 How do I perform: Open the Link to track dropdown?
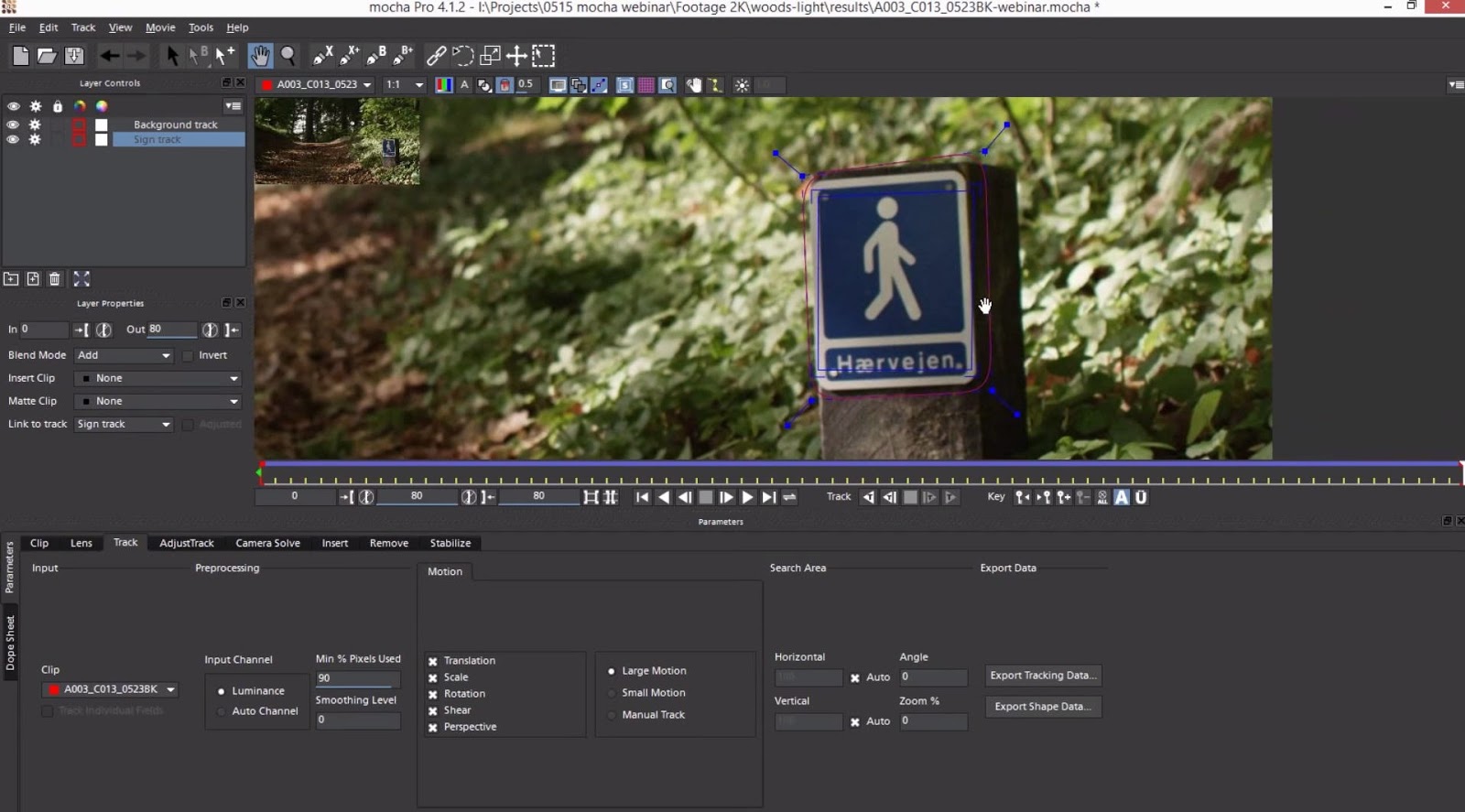click(x=124, y=424)
